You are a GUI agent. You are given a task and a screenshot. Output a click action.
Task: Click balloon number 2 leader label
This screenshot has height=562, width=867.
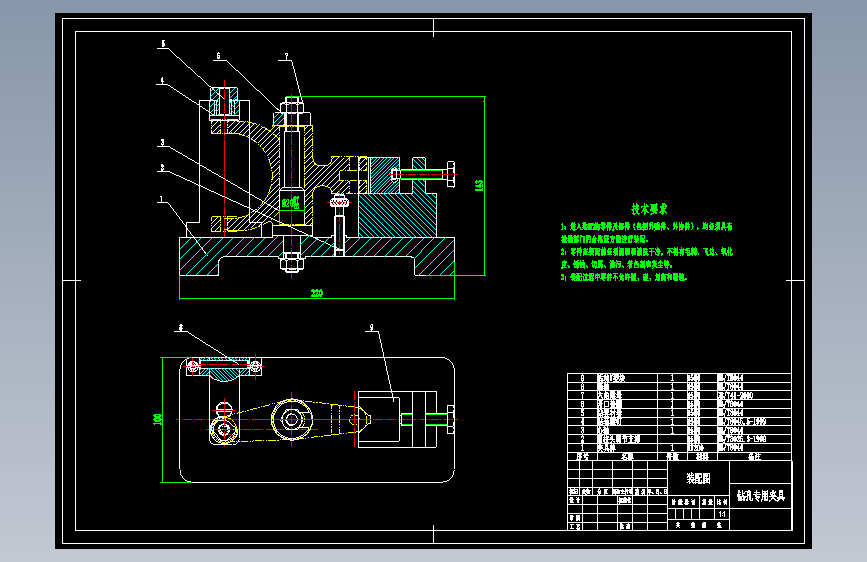[162, 167]
